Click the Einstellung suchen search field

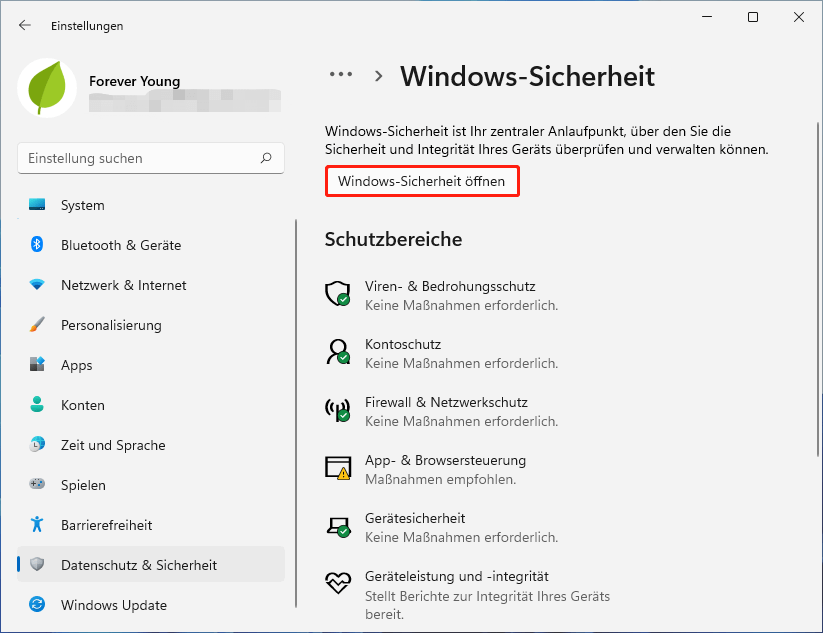click(x=151, y=158)
